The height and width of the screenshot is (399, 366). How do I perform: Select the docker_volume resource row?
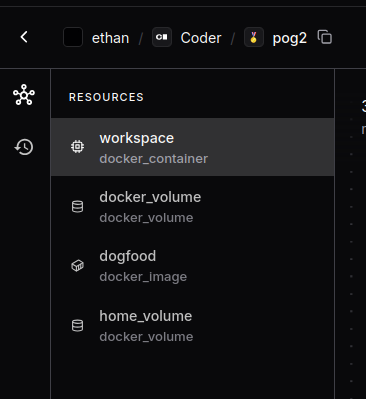[192, 206]
